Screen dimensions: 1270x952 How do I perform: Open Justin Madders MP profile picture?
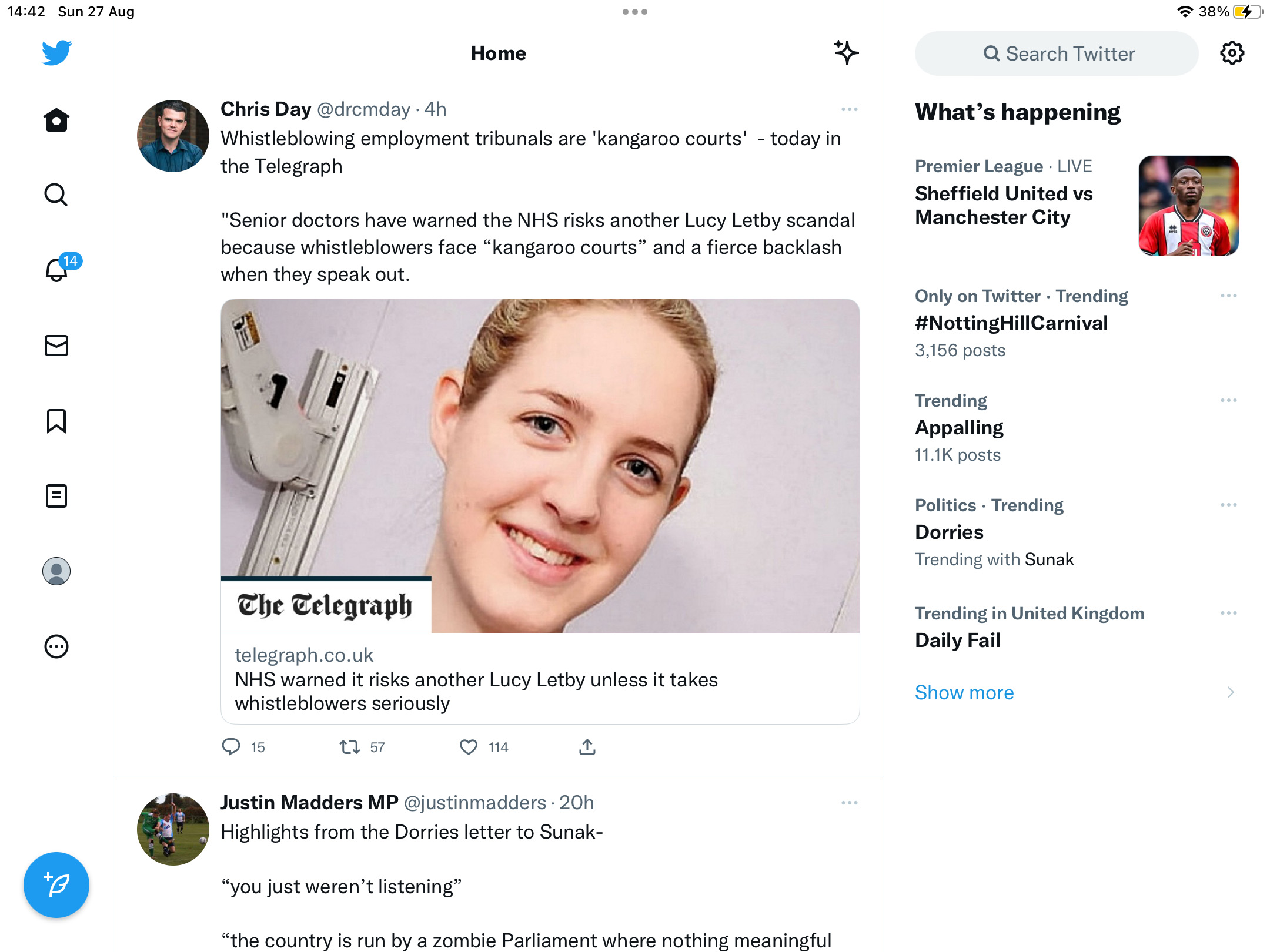pos(173,829)
